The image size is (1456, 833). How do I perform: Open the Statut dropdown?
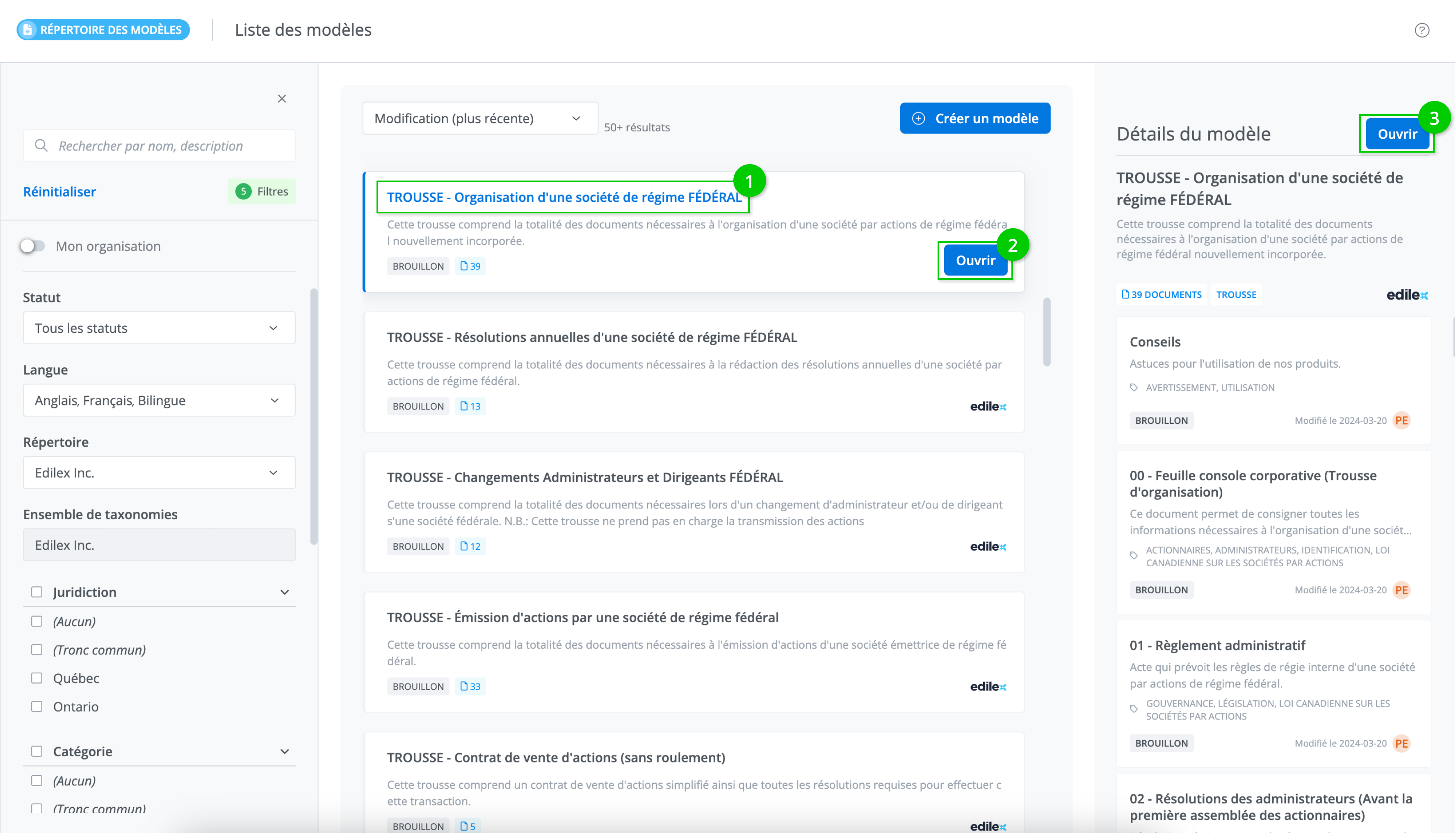pyautogui.click(x=159, y=328)
